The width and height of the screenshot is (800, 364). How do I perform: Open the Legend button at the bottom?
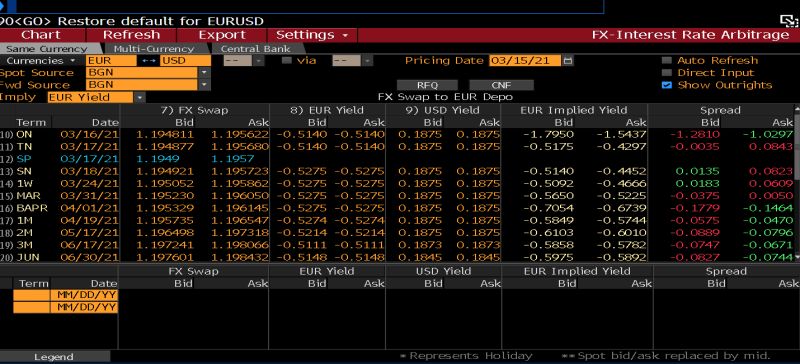pyautogui.click(x=54, y=357)
